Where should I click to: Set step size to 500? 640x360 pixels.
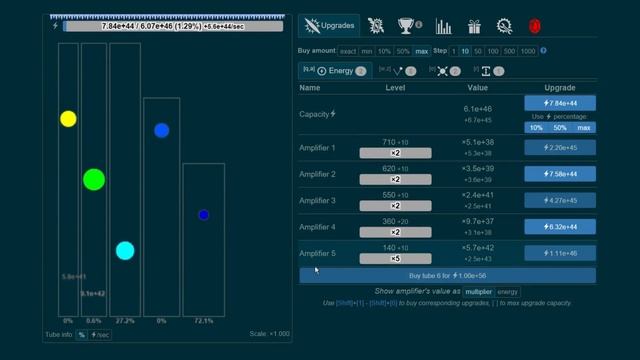[509, 51]
